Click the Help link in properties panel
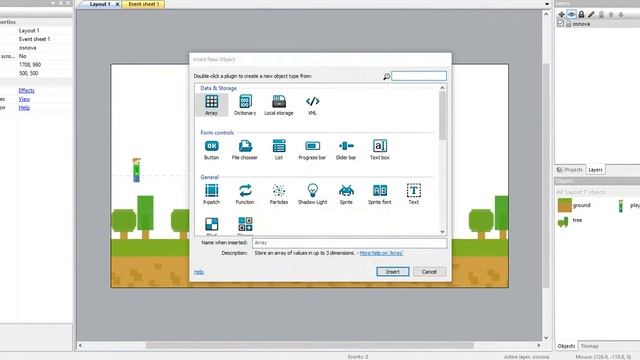 (24, 108)
